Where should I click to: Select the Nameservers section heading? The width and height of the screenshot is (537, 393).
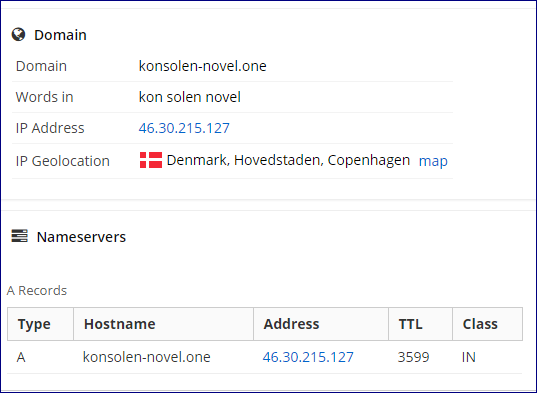coord(81,237)
